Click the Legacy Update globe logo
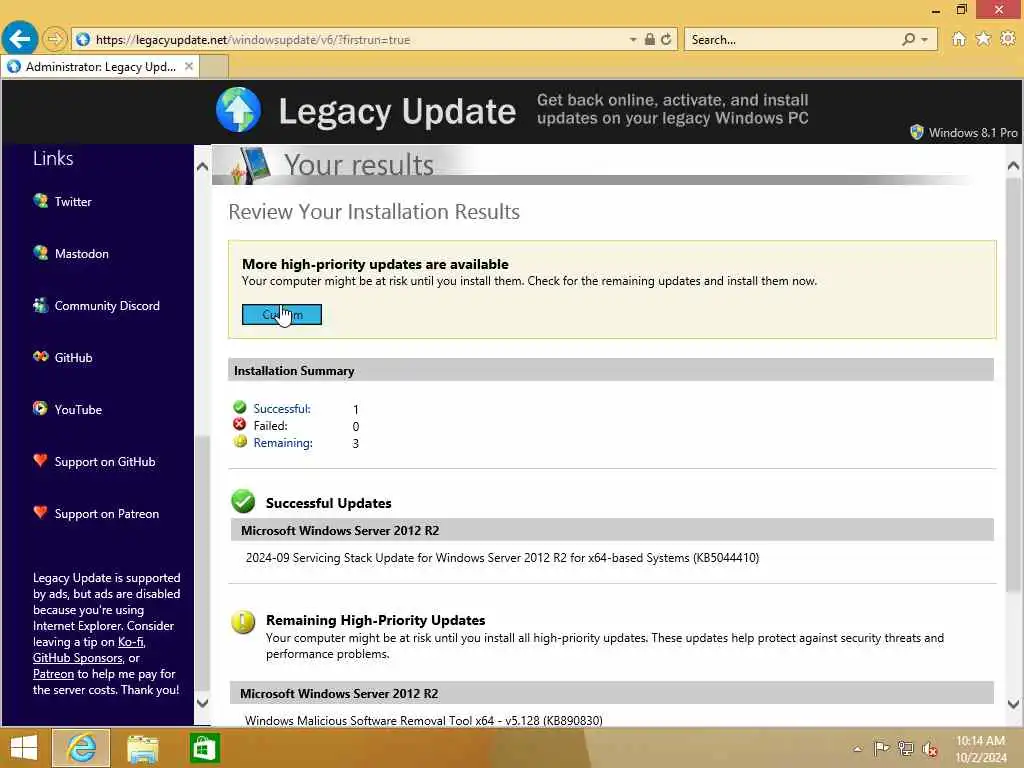The height and width of the screenshot is (768, 1024). (x=238, y=110)
